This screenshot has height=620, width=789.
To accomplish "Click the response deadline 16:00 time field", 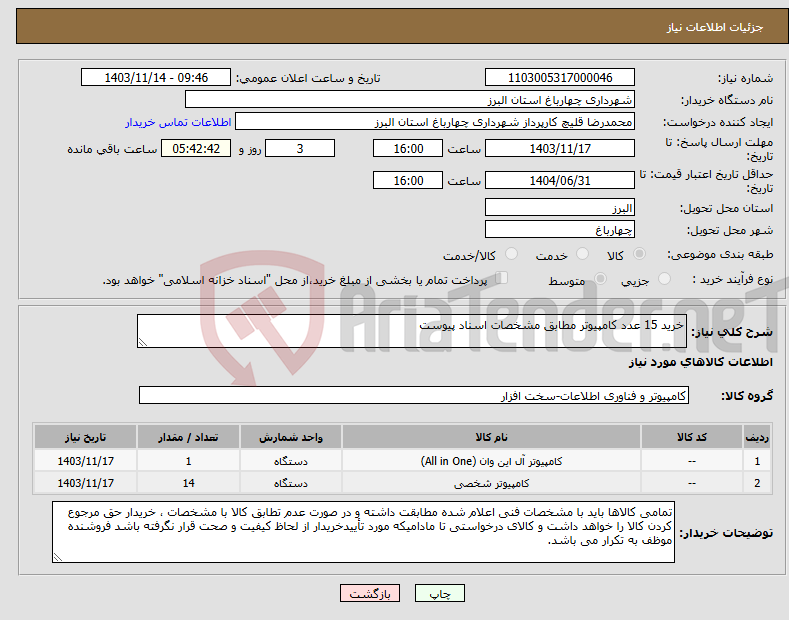I will 408,148.
